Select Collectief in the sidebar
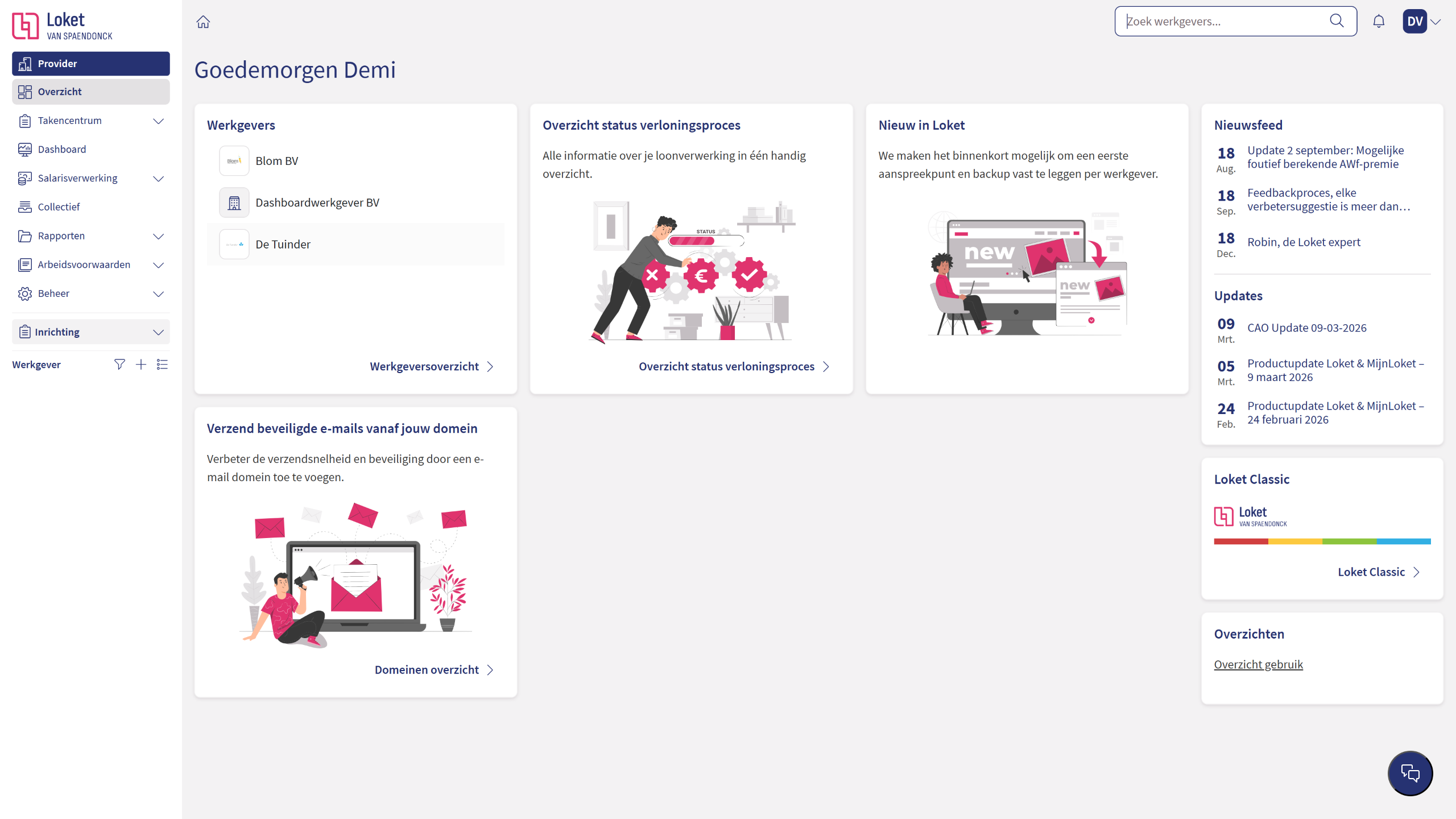 (x=59, y=207)
